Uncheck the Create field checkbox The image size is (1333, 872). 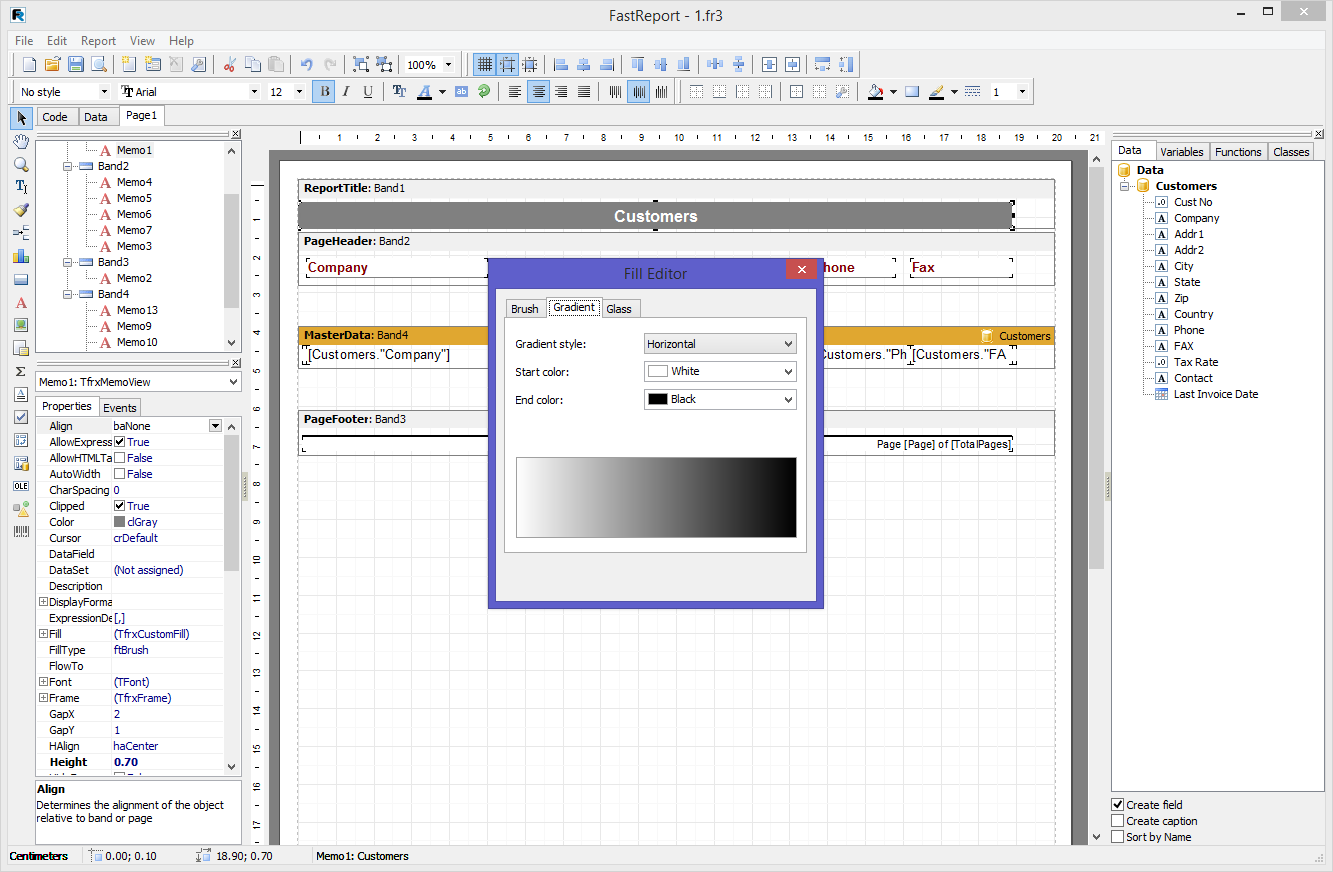tap(1118, 805)
